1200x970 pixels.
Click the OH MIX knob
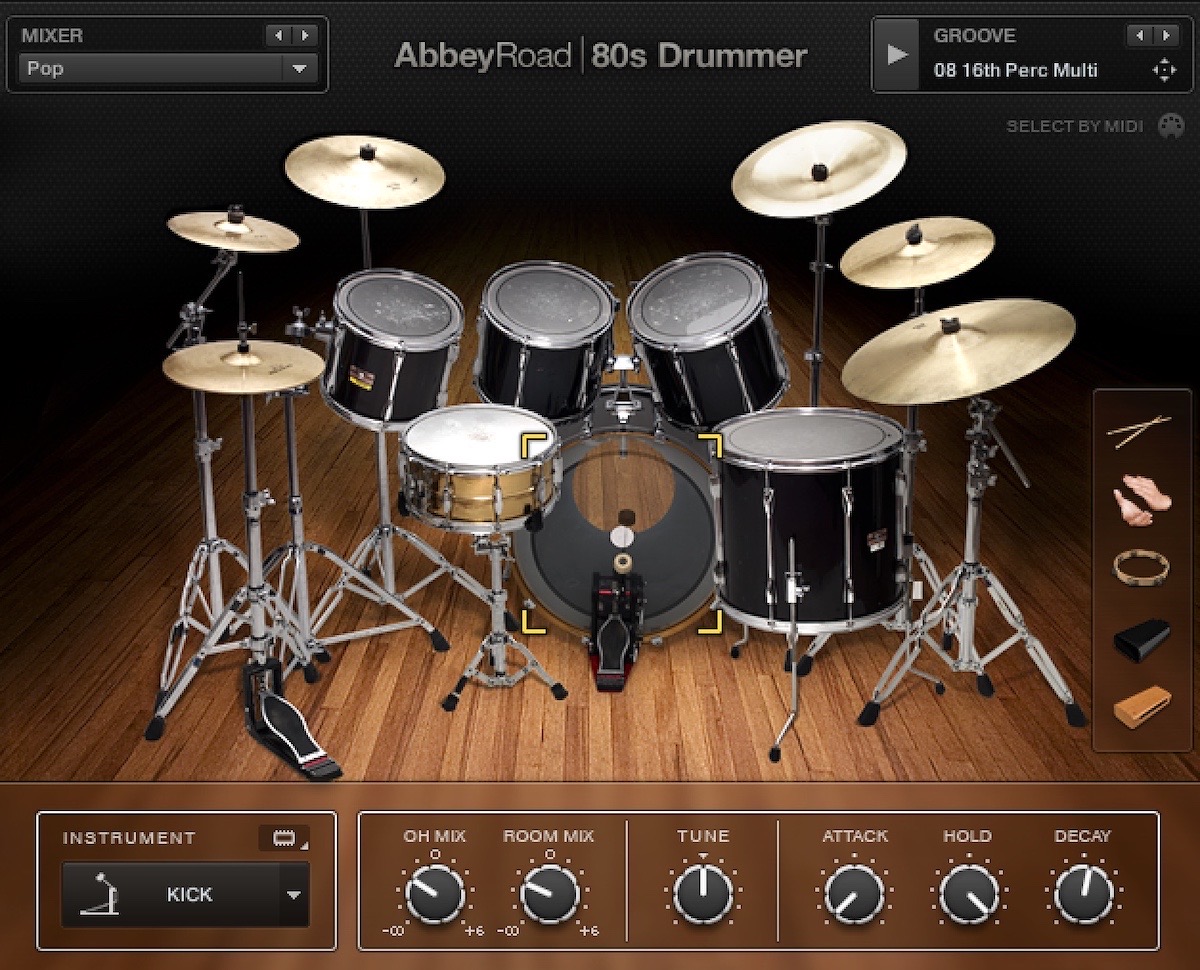tap(435, 893)
